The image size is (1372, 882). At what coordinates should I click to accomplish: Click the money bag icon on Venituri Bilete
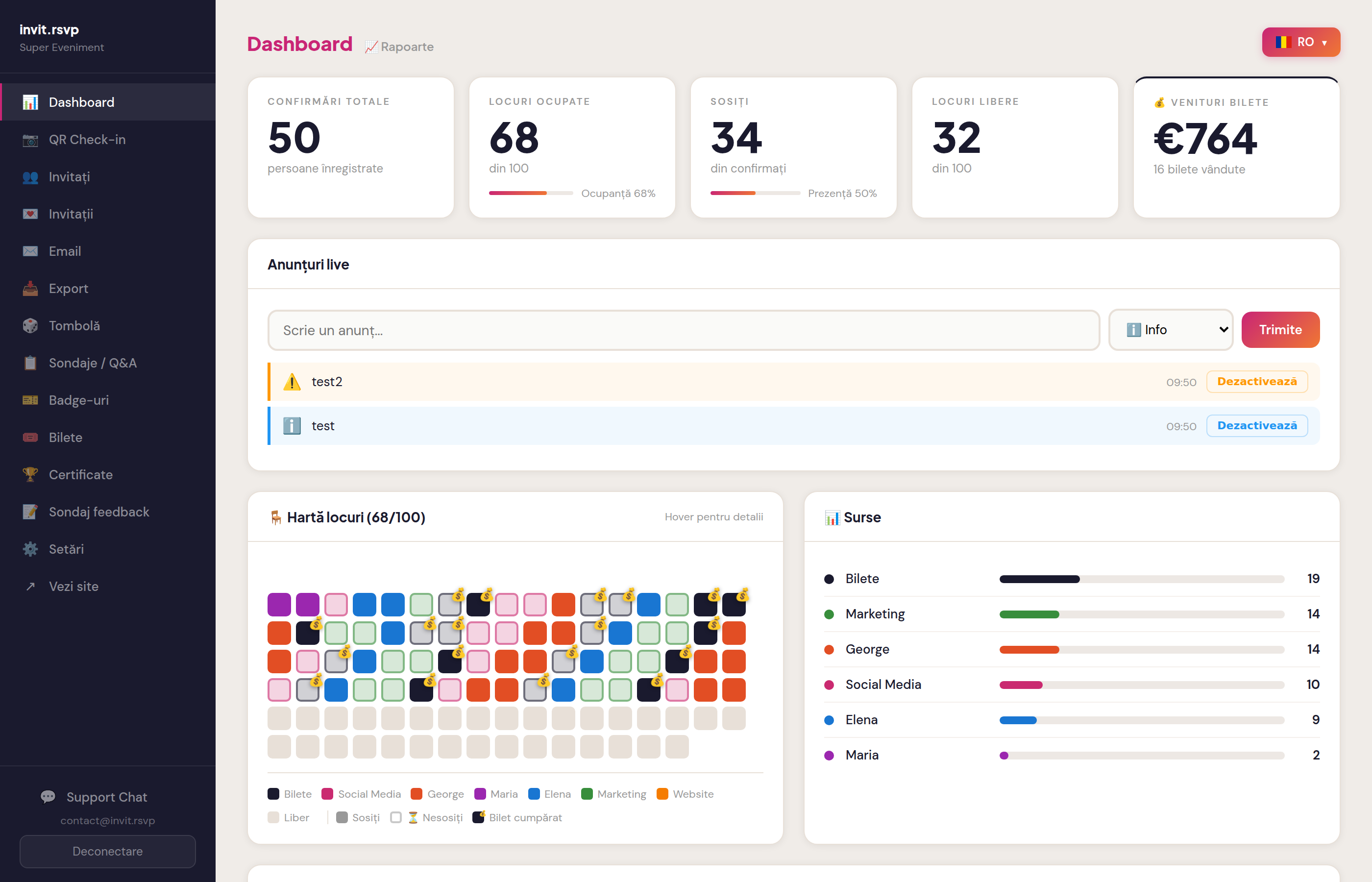[x=1159, y=102]
